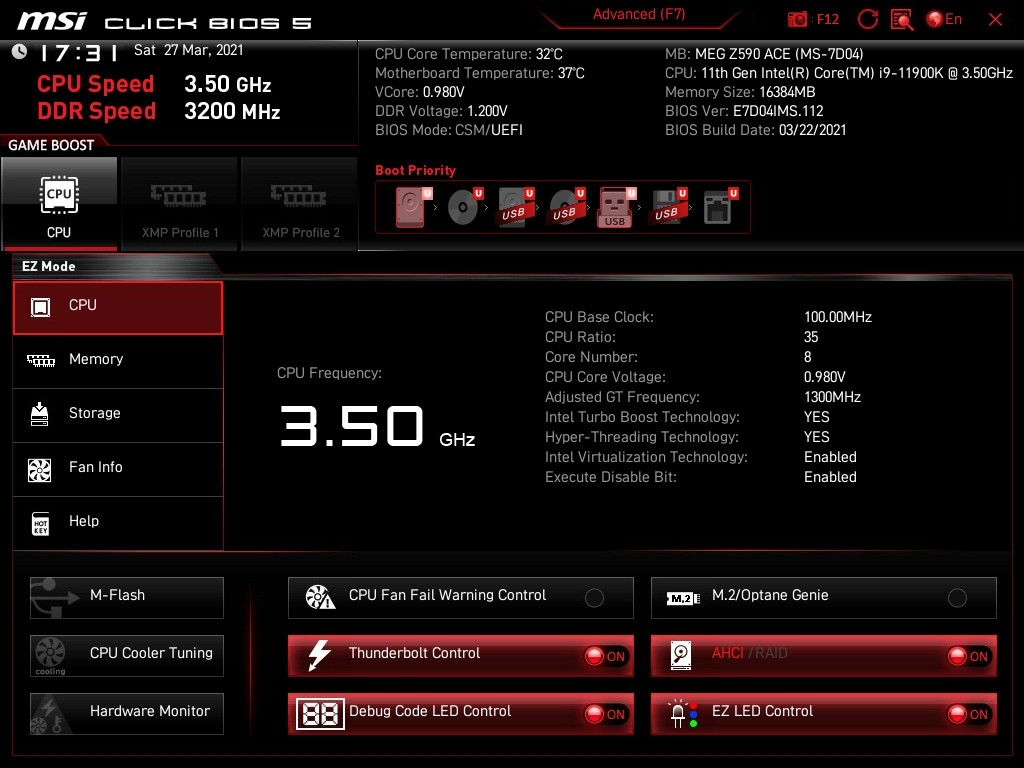Click the Debug Code 88 display icon
Image resolution: width=1024 pixels, height=768 pixels.
coord(320,714)
